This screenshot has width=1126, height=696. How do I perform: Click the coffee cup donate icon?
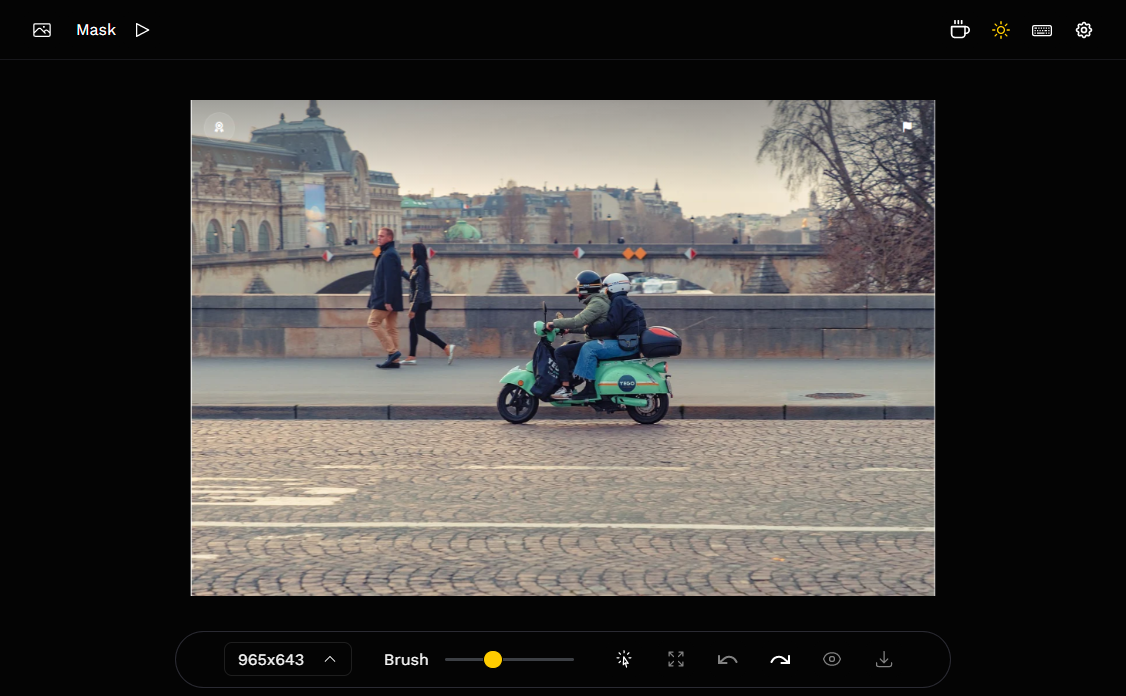pos(959,30)
